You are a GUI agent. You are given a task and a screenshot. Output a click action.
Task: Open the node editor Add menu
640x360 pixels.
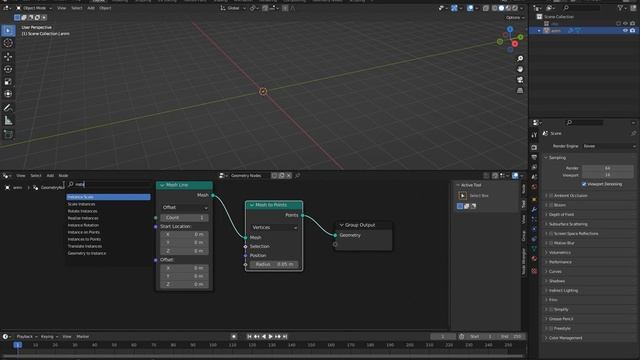(50, 176)
